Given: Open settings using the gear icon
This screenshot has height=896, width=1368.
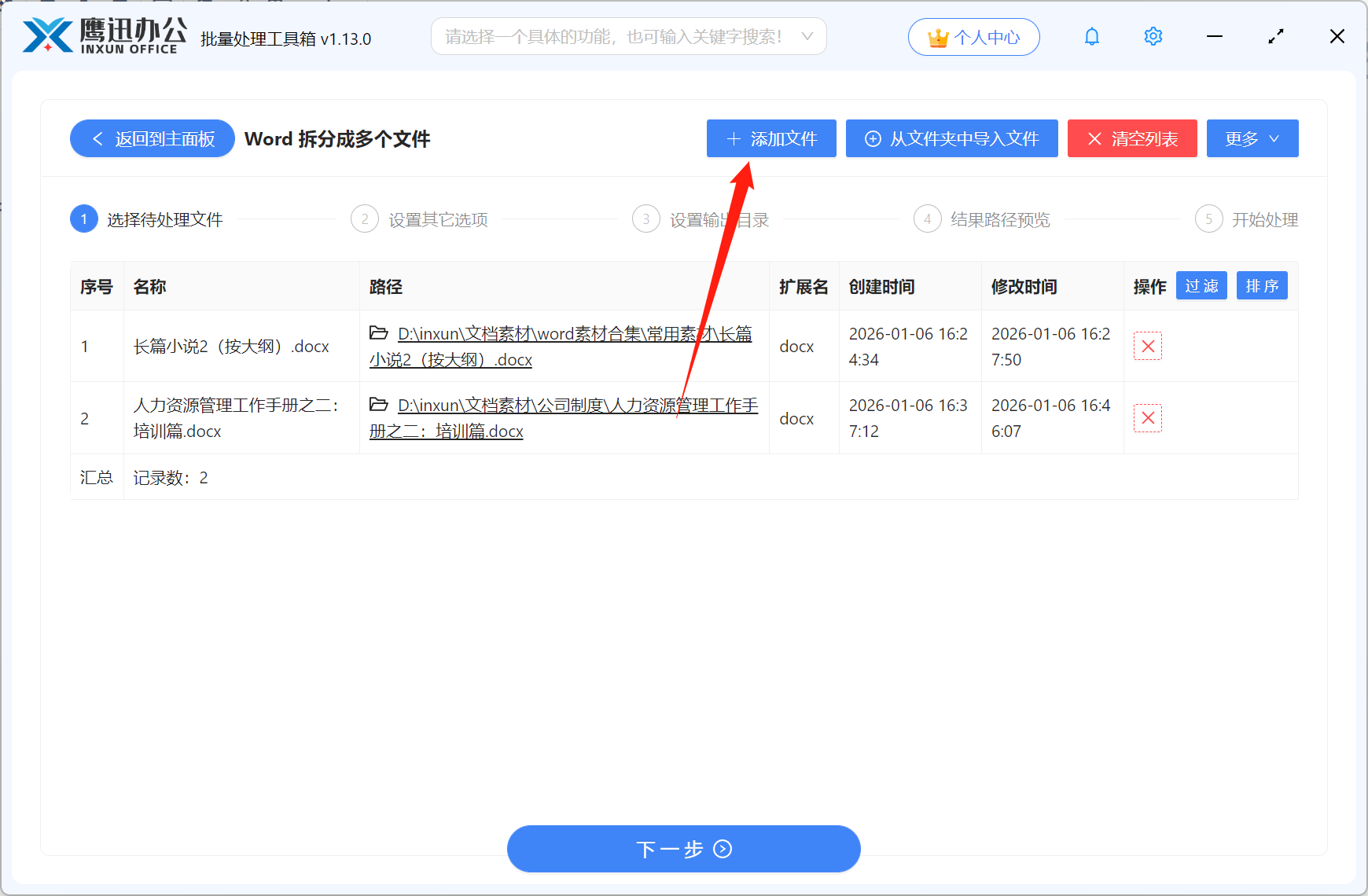Looking at the screenshot, I should point(1153,36).
